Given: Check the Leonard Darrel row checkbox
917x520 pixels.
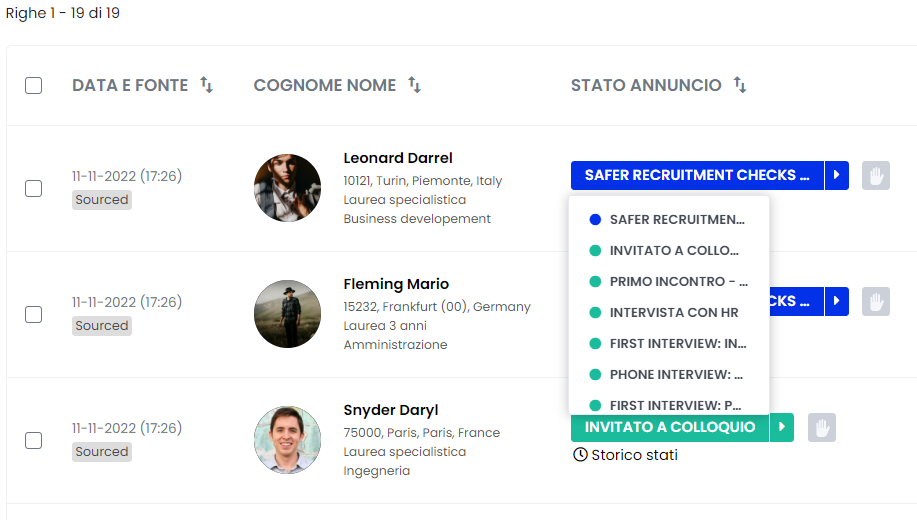Looking at the screenshot, I should point(33,188).
